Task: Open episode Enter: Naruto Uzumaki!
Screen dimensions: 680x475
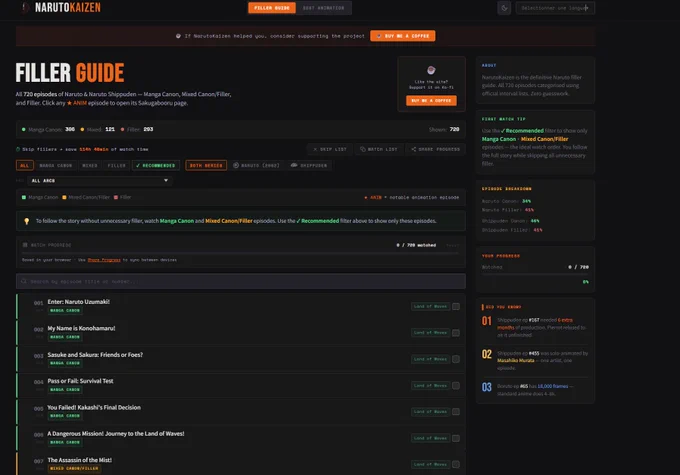Action: coord(78,302)
